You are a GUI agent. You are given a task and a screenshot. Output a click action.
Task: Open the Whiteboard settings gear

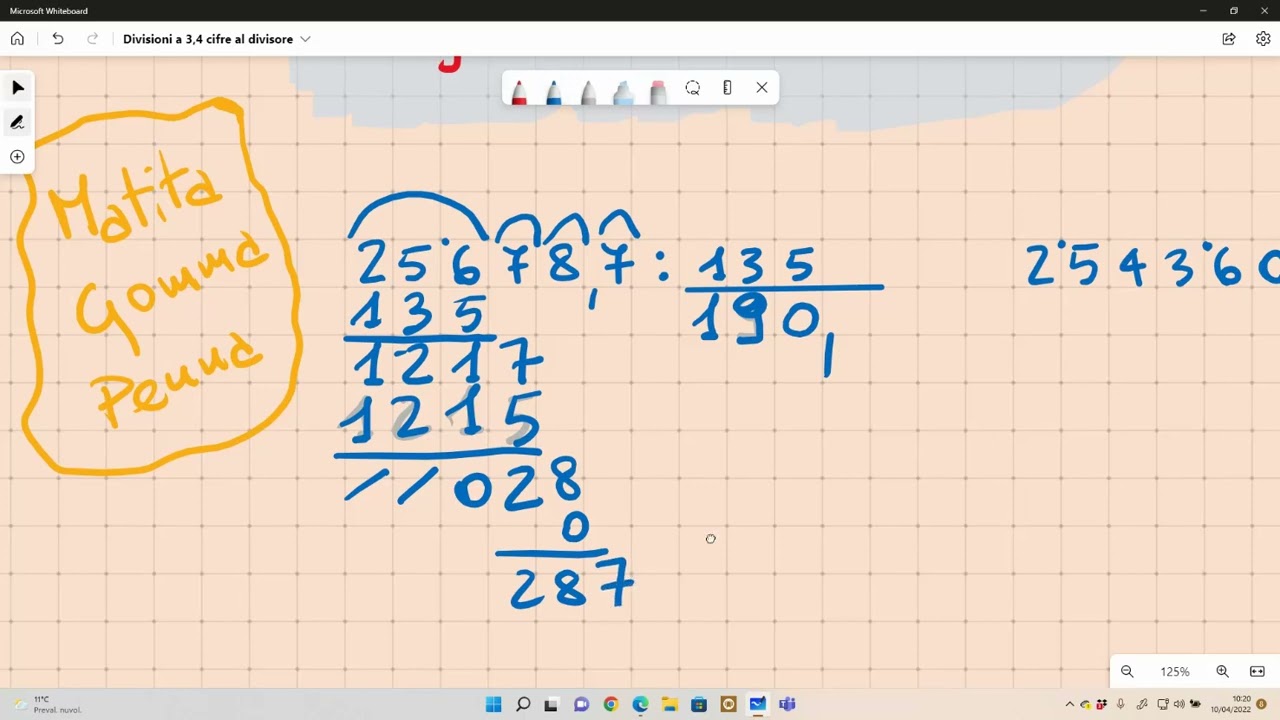pos(1263,39)
